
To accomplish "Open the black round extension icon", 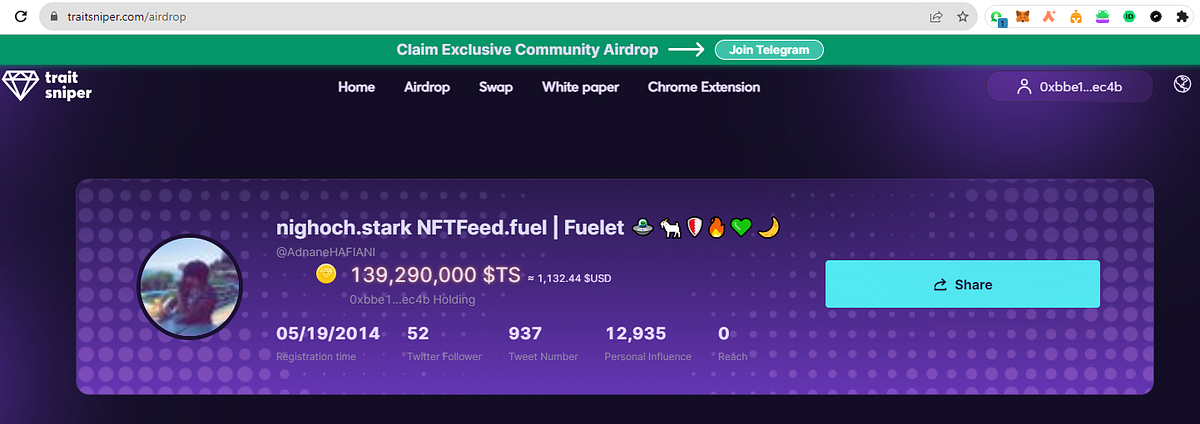I will (1157, 17).
